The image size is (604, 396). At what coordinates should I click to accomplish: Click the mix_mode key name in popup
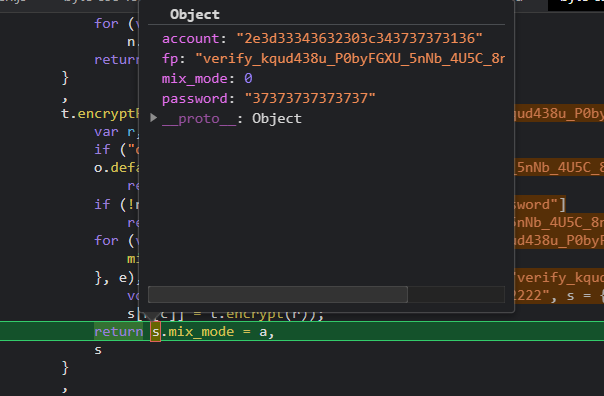coord(195,79)
